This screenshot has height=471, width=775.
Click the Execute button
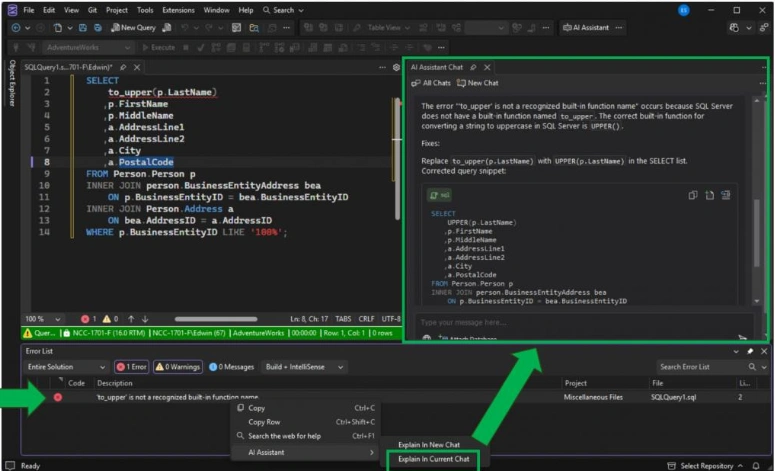(x=158, y=47)
